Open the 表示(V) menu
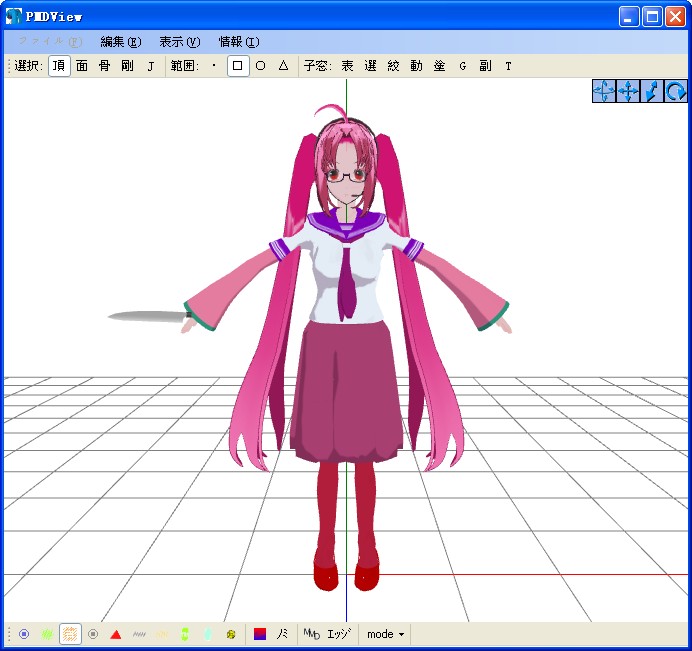Viewport: 692px width, 651px height. pyautogui.click(x=180, y=42)
